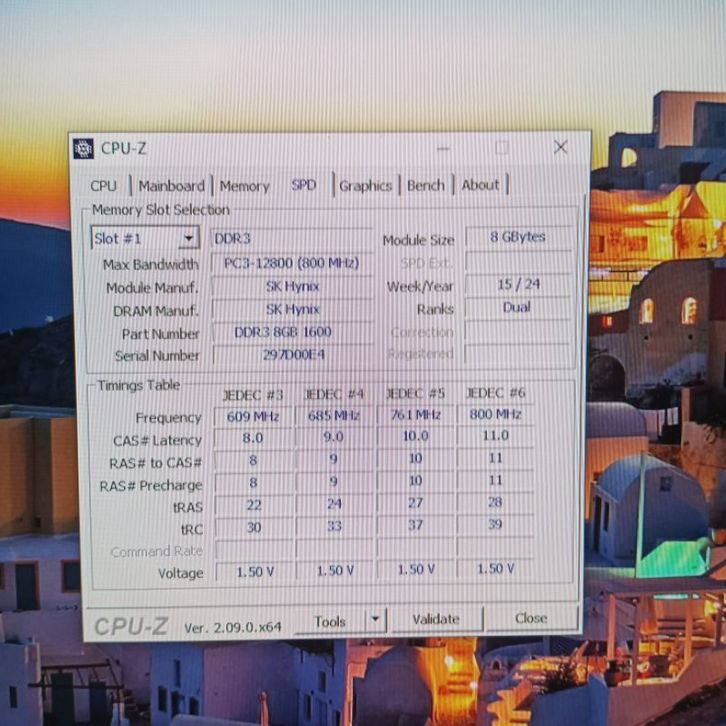Open the Memory tab

[x=244, y=186]
